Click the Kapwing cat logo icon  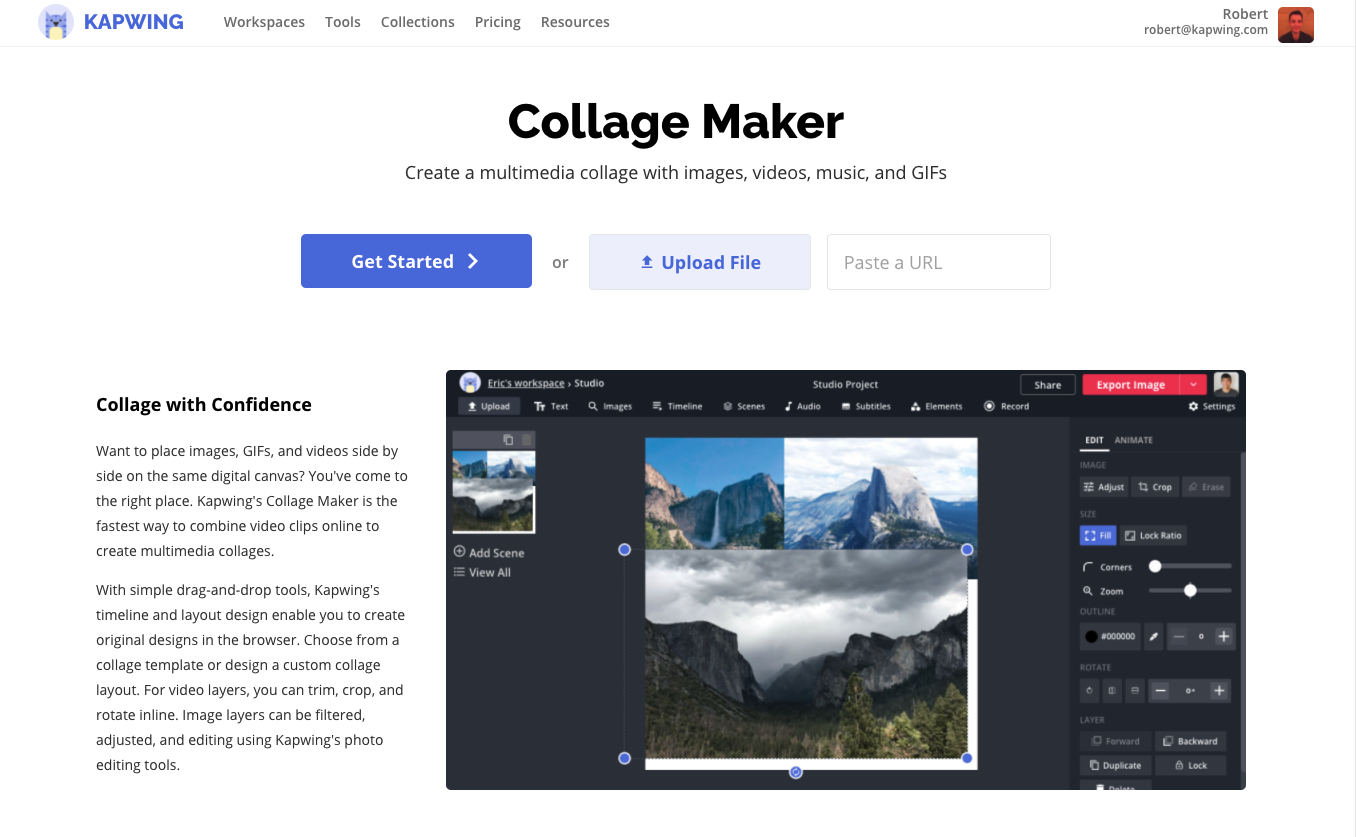(56, 22)
